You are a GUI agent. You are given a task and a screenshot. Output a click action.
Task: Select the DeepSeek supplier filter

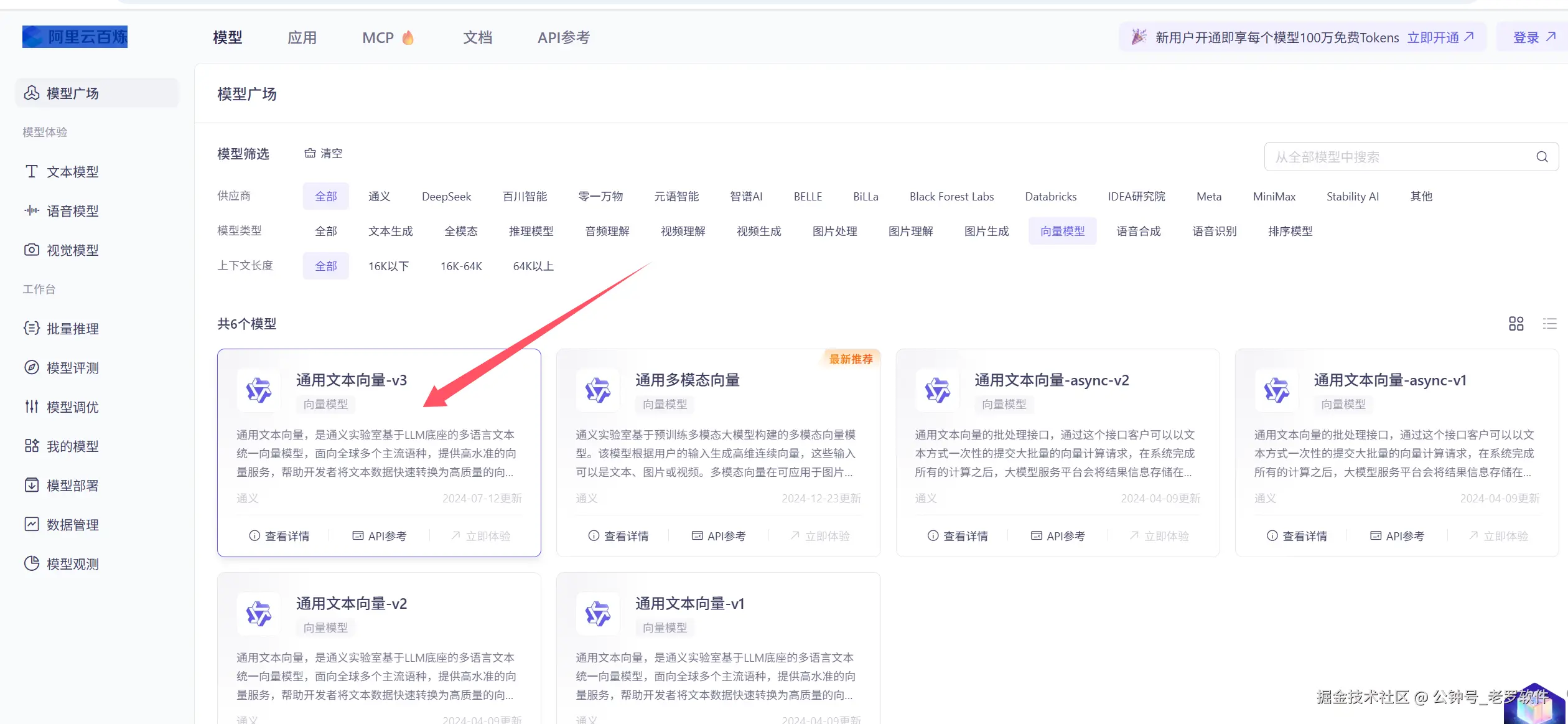coord(446,197)
